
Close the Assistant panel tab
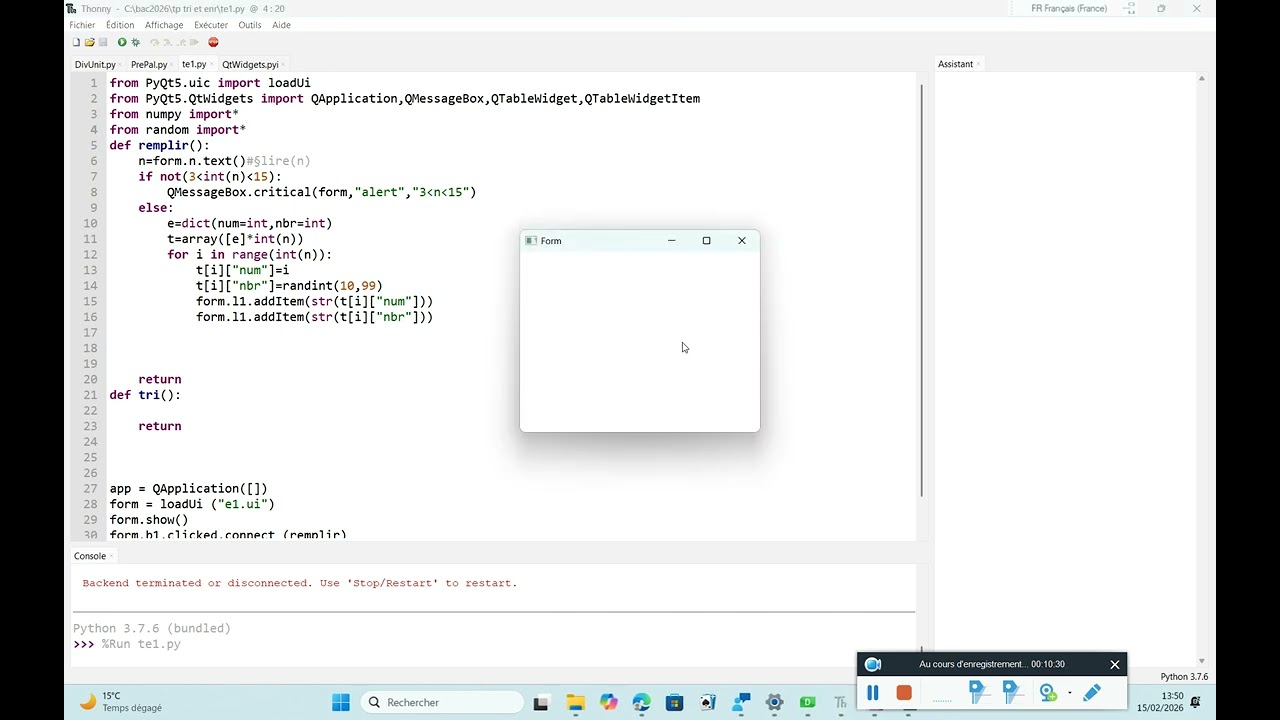pos(979,64)
